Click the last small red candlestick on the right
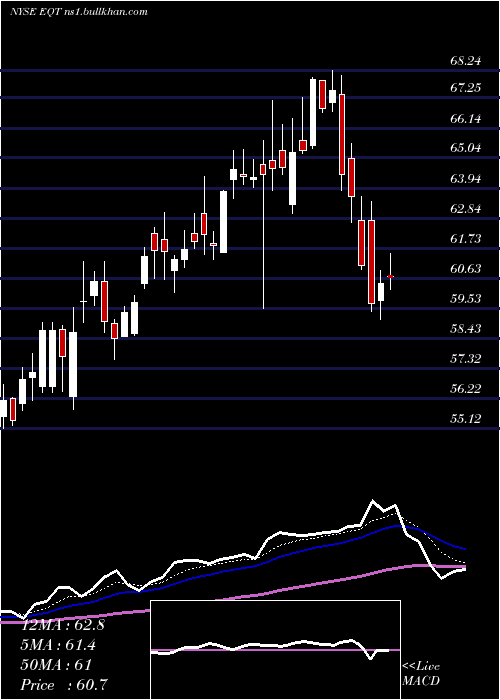Viewport: 500px width, 700px height. [391, 276]
